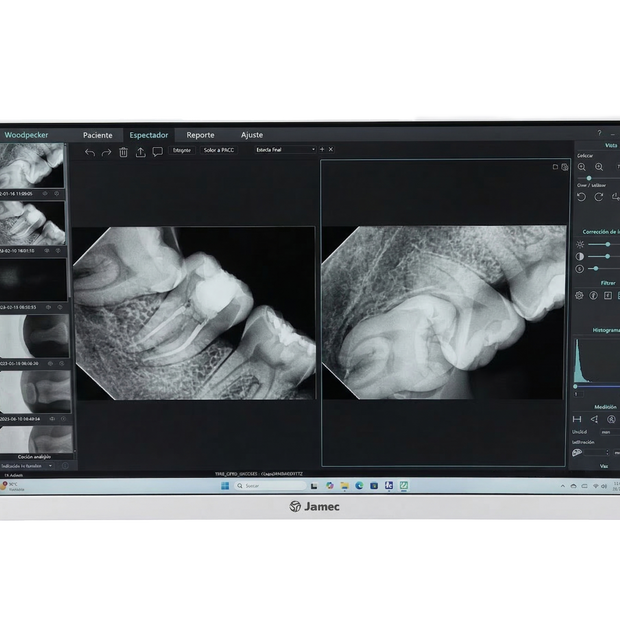Add a new layout with the plus icon
Image resolution: width=620 pixels, height=620 pixels.
click(322, 149)
